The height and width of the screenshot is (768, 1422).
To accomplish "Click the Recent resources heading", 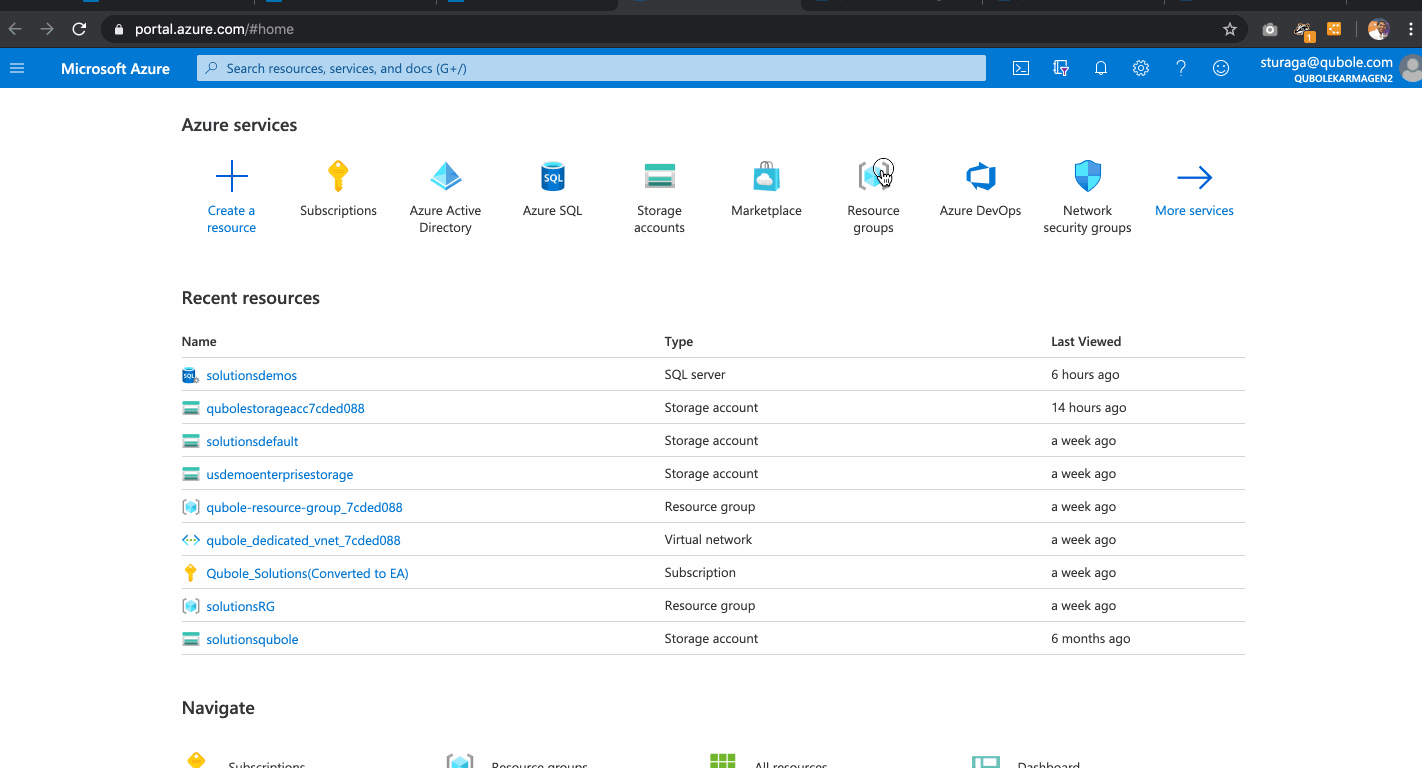I will (x=251, y=298).
